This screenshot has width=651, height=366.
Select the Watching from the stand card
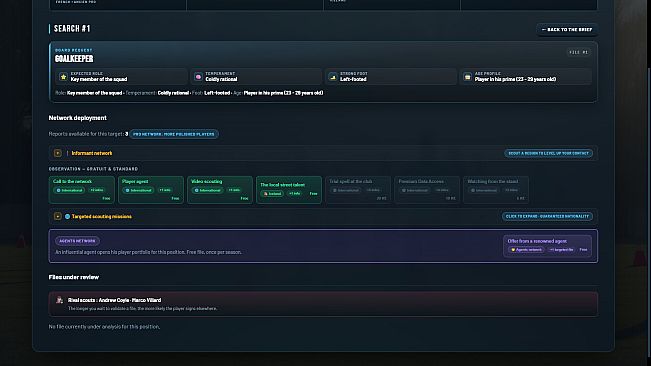pos(496,190)
